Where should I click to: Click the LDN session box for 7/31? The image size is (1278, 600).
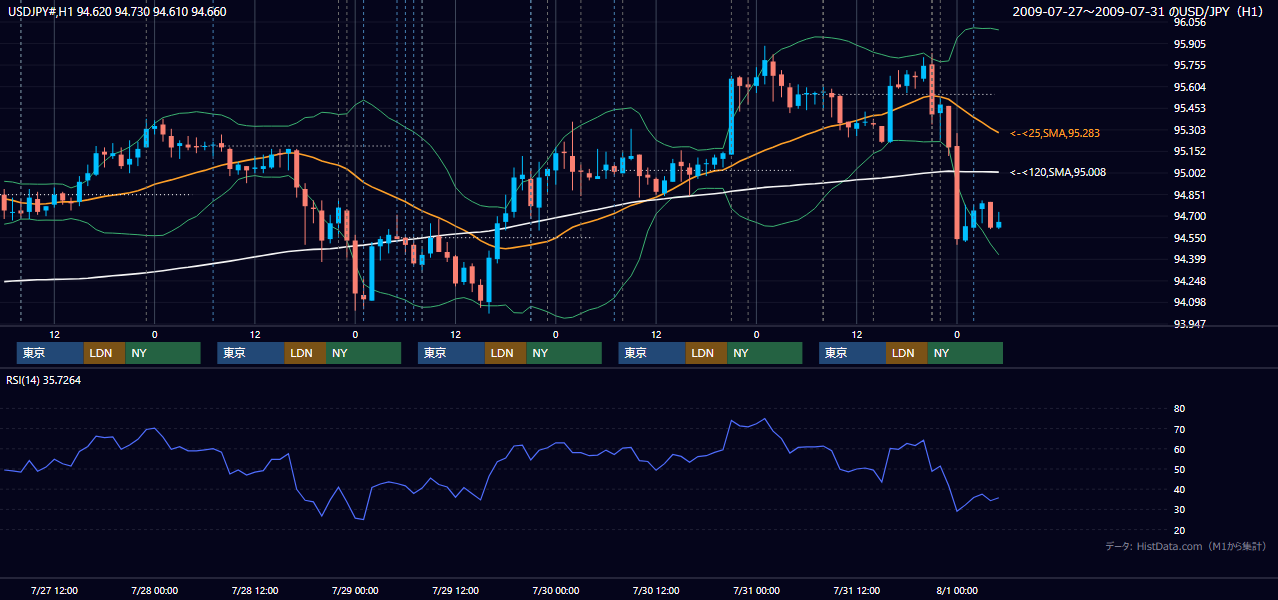[x=907, y=353]
